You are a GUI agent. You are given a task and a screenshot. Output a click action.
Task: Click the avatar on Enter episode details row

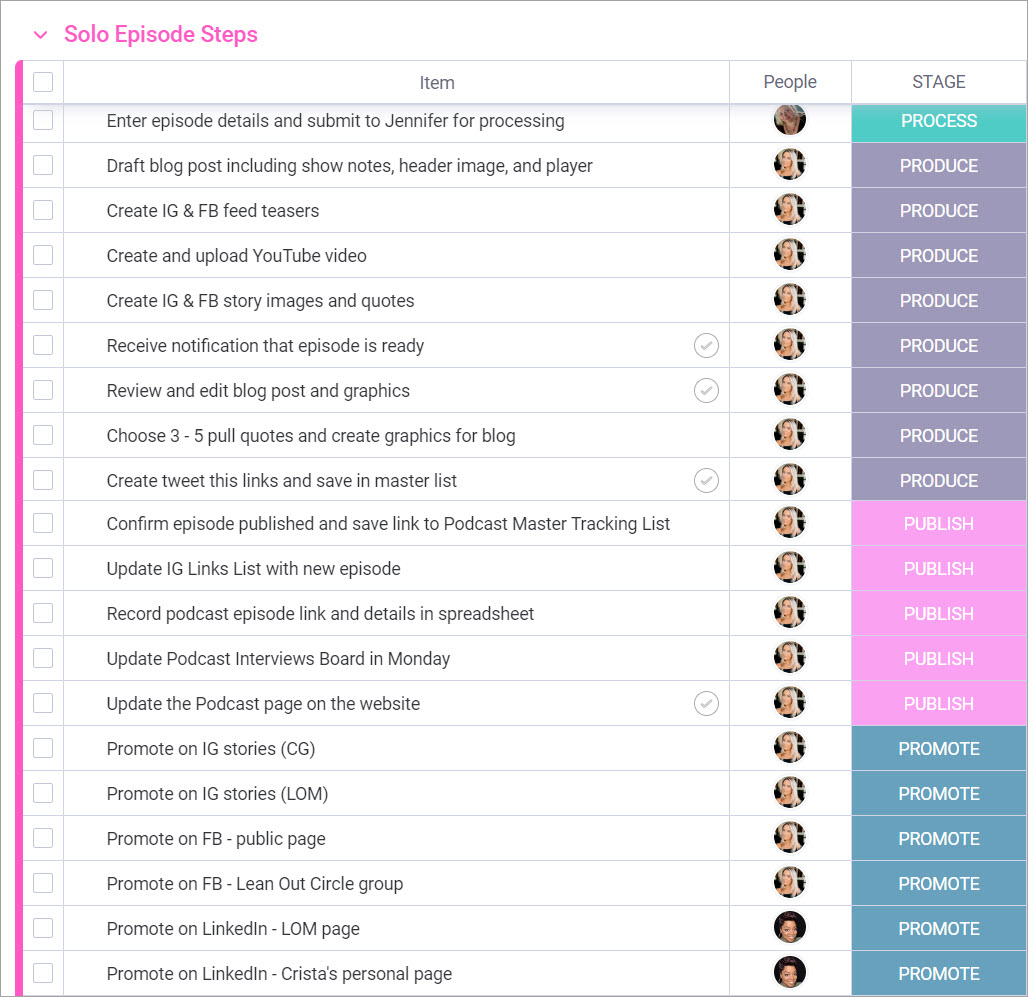tap(789, 120)
